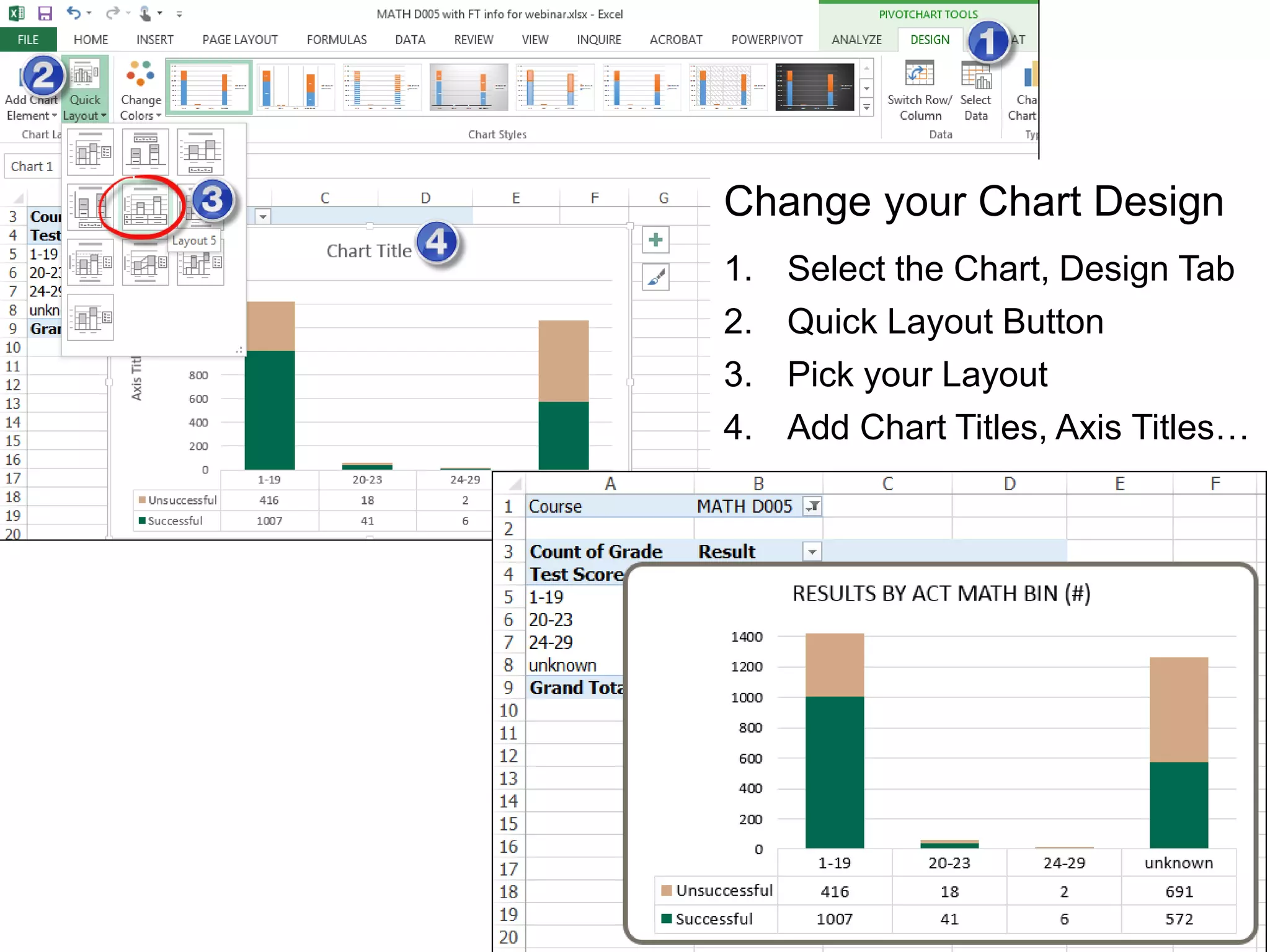Choose Layout 8 in the Quick Layout gallery
1270x952 pixels.
(146, 263)
